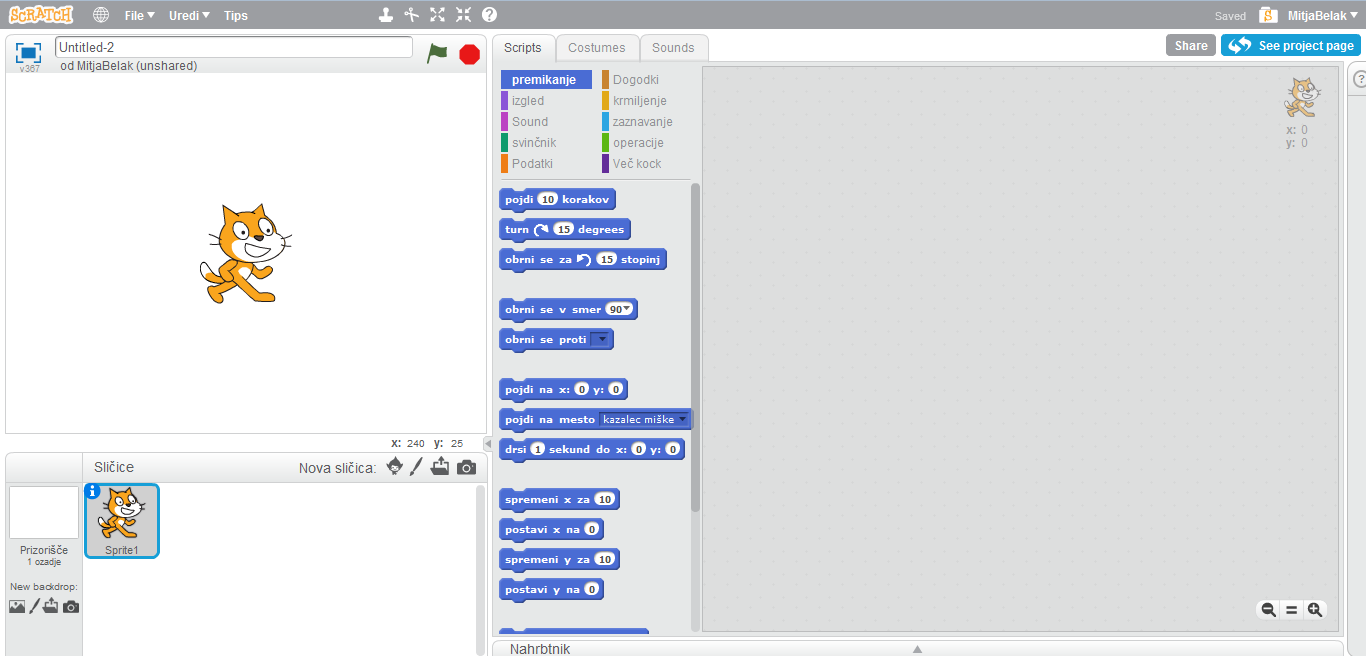1366x656 pixels.
Task: Open kazalec miške dropdown
Action: [x=682, y=420]
